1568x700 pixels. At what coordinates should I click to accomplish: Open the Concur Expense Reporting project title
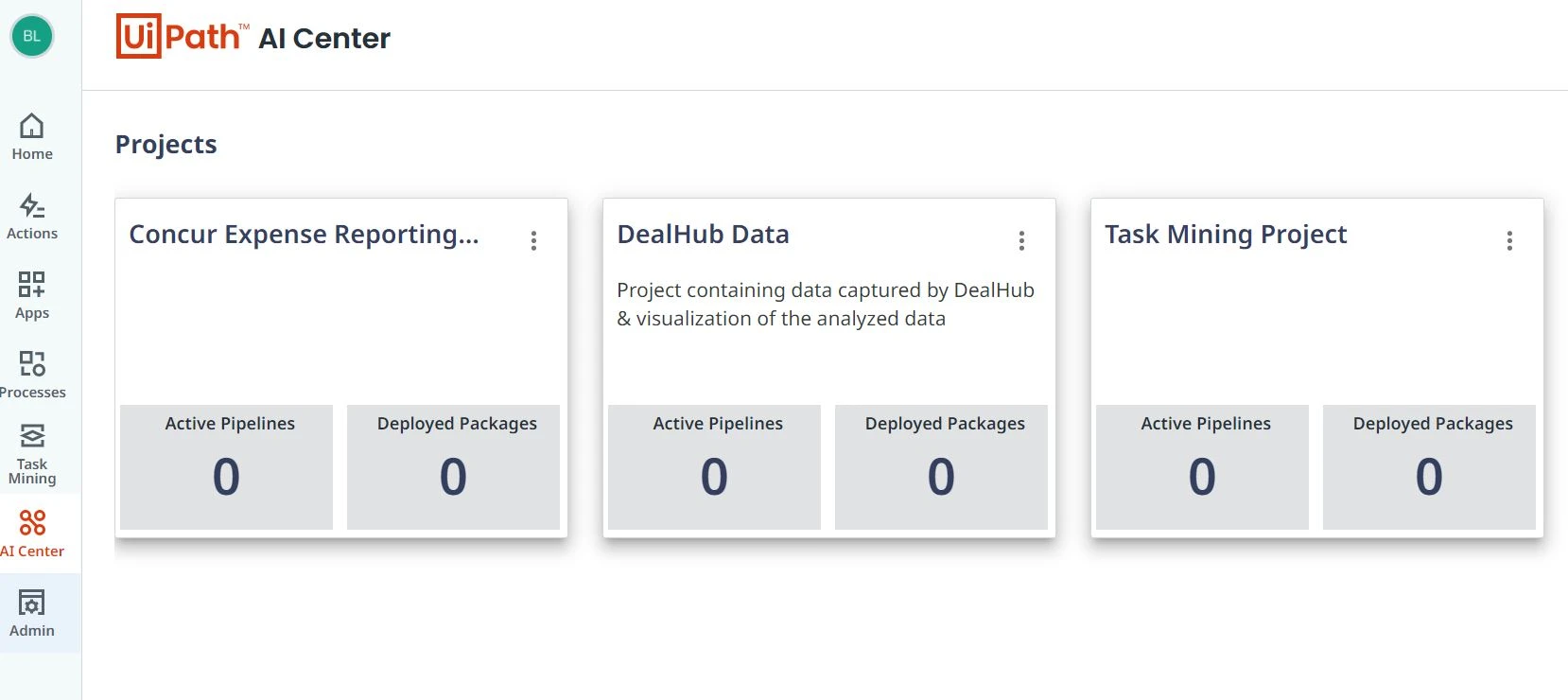click(x=304, y=235)
